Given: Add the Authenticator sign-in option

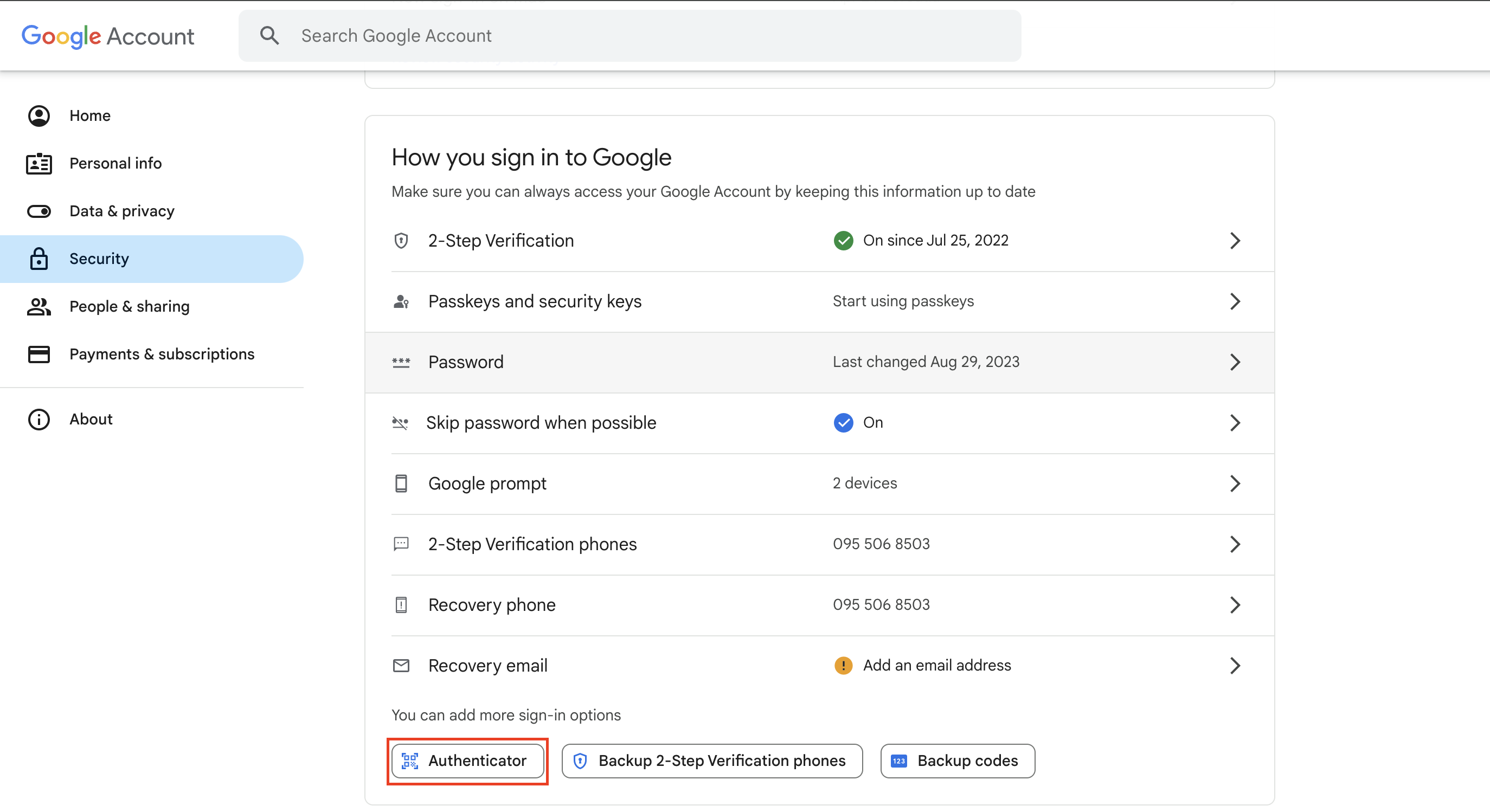Looking at the screenshot, I should click(467, 761).
